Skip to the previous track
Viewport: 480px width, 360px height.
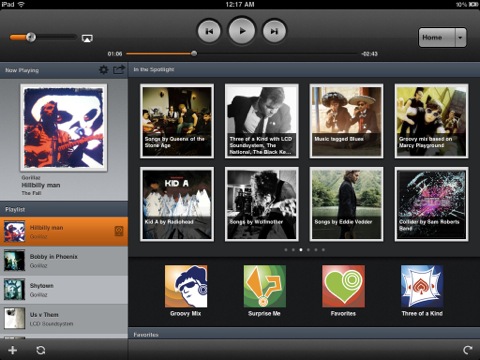209,31
